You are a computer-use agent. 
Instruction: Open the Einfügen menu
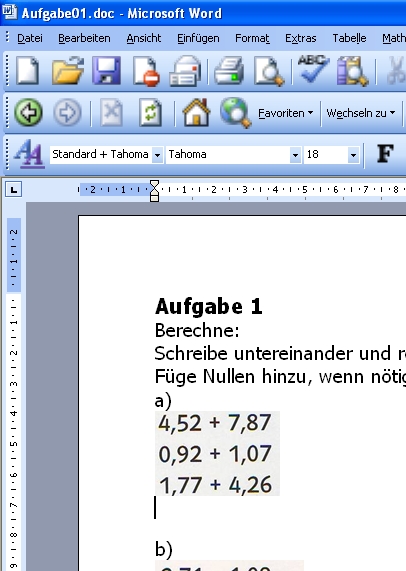pyautogui.click(x=198, y=38)
